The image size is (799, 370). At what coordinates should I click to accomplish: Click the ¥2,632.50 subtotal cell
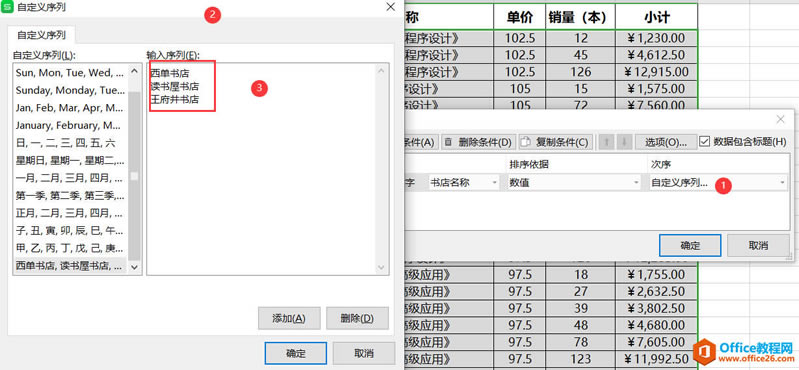tap(656, 292)
